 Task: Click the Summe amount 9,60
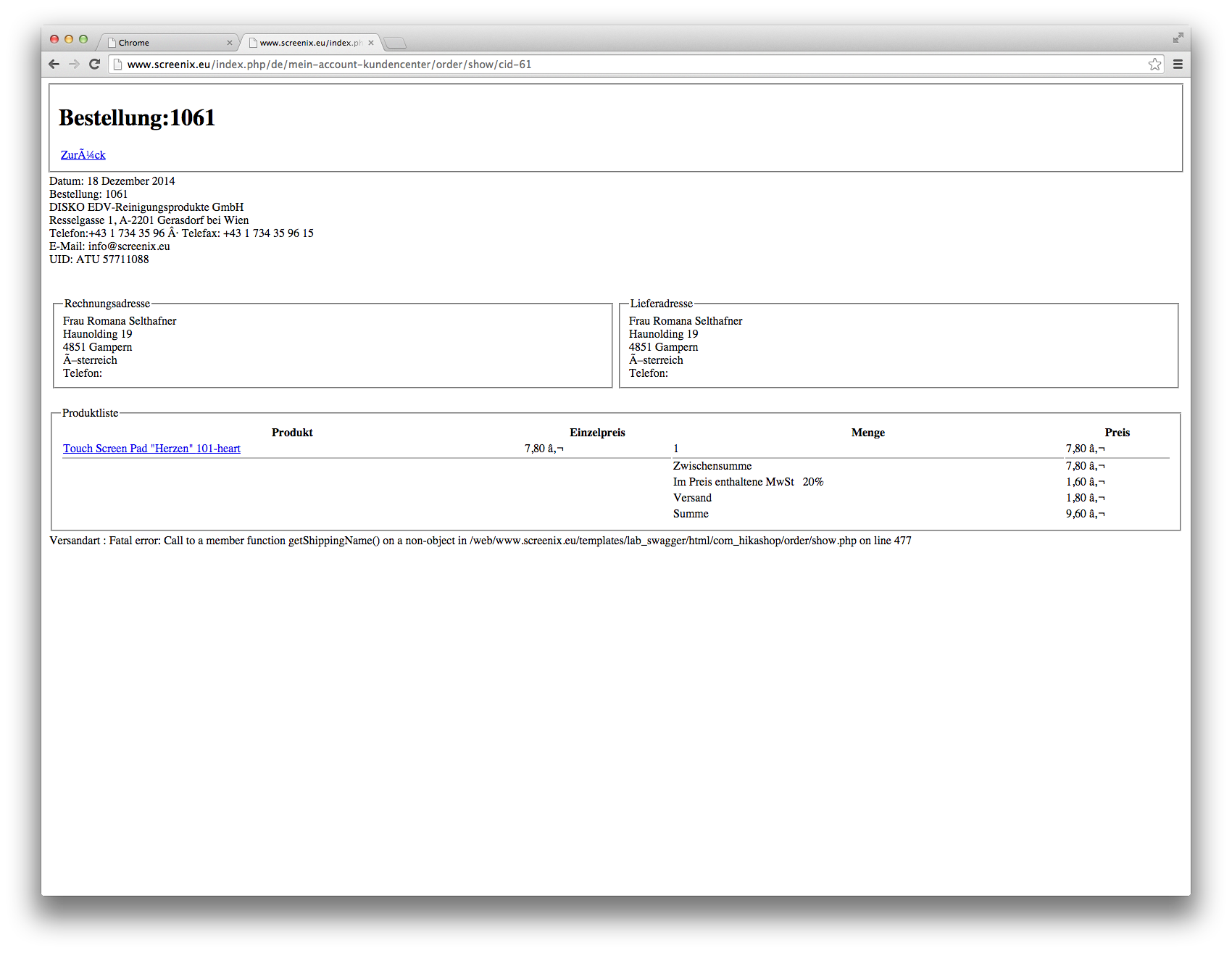point(1086,514)
